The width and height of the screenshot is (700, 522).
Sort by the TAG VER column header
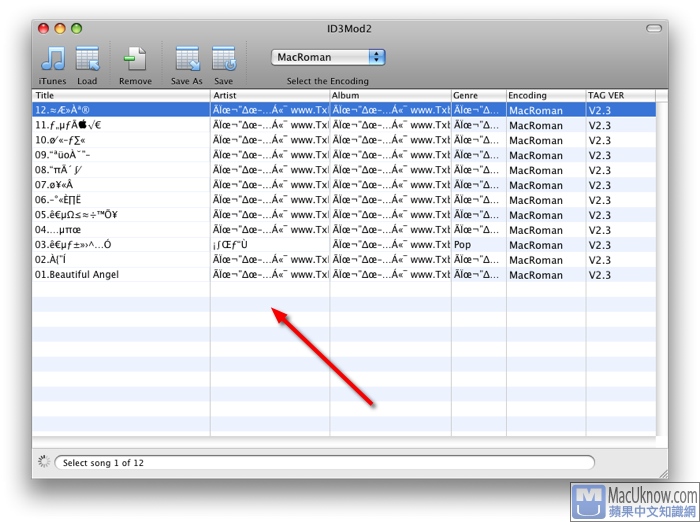[x=621, y=95]
